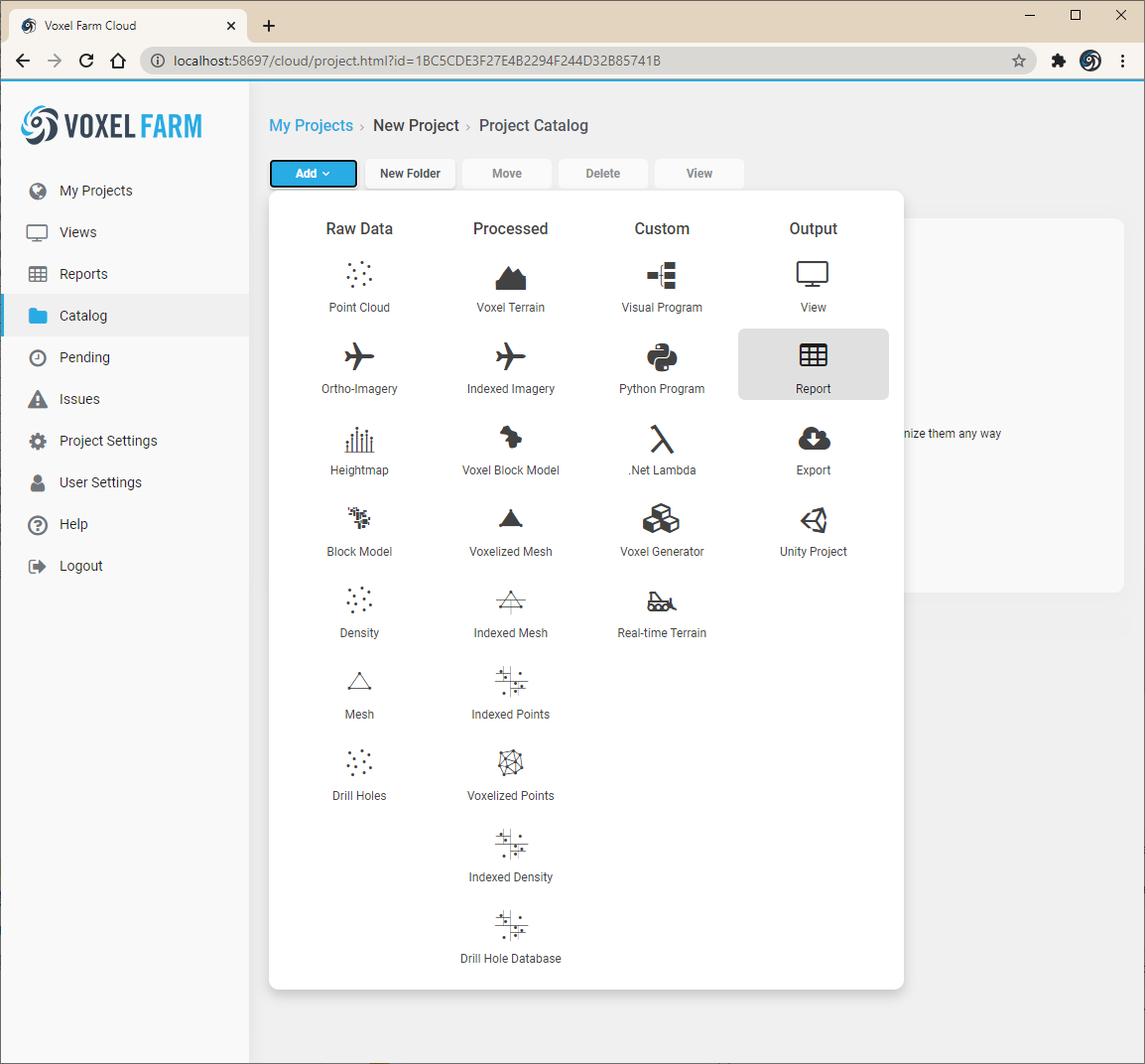Viewport: 1145px width, 1064px height.
Task: Open Project Settings in the sidebar
Action: 126,441
